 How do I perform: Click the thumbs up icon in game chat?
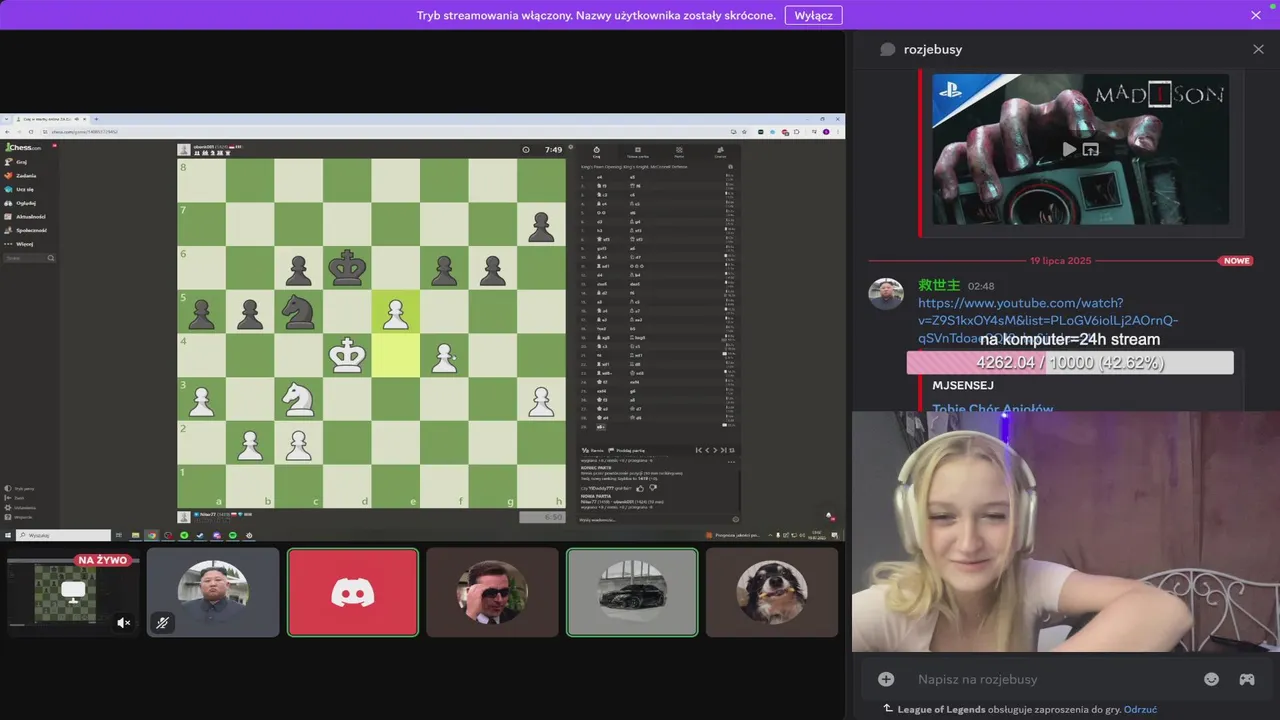coord(640,488)
